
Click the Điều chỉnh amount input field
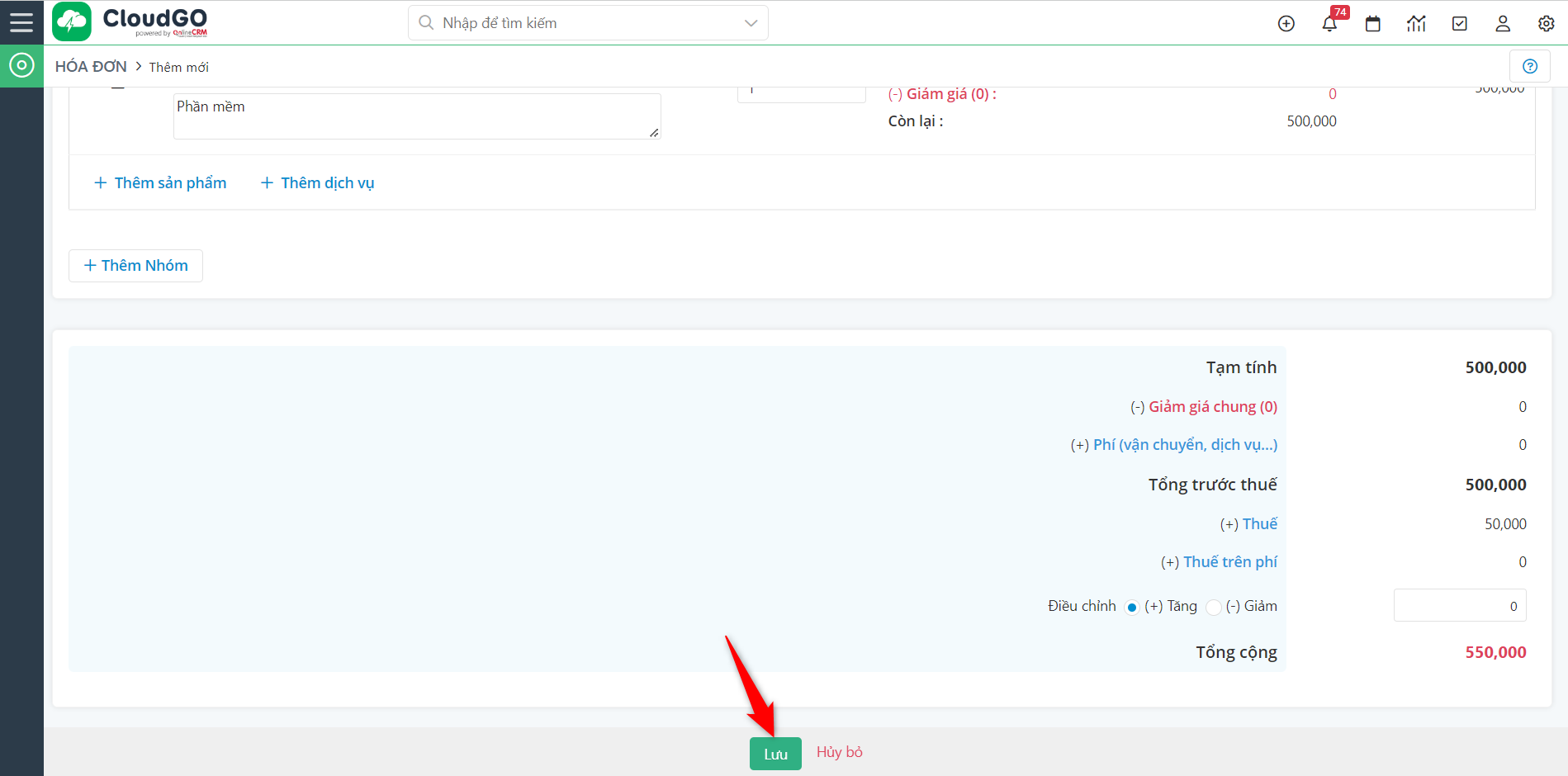1459,605
